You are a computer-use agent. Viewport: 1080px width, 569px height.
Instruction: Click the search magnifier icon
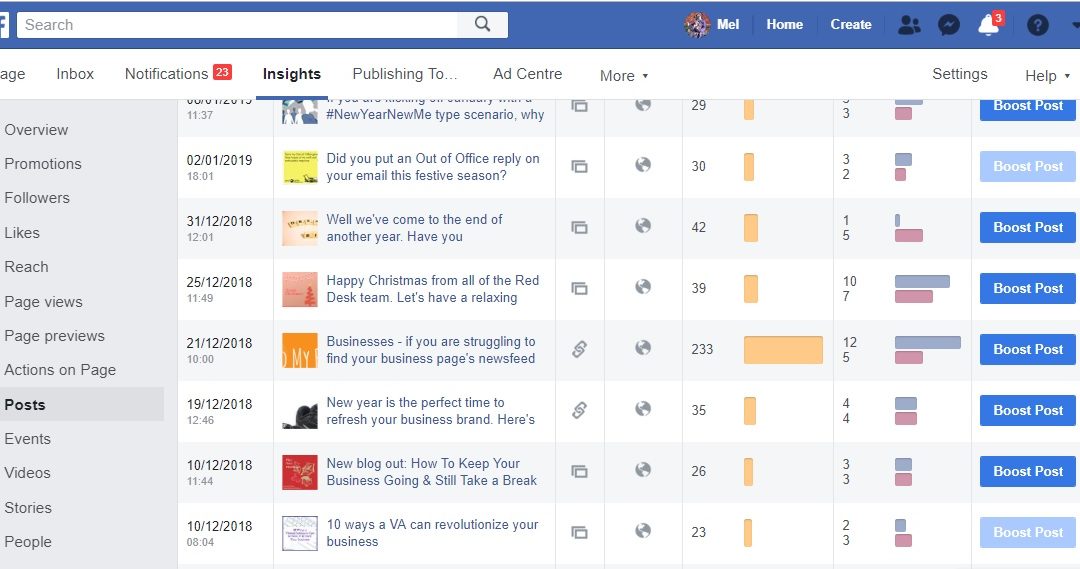point(483,25)
